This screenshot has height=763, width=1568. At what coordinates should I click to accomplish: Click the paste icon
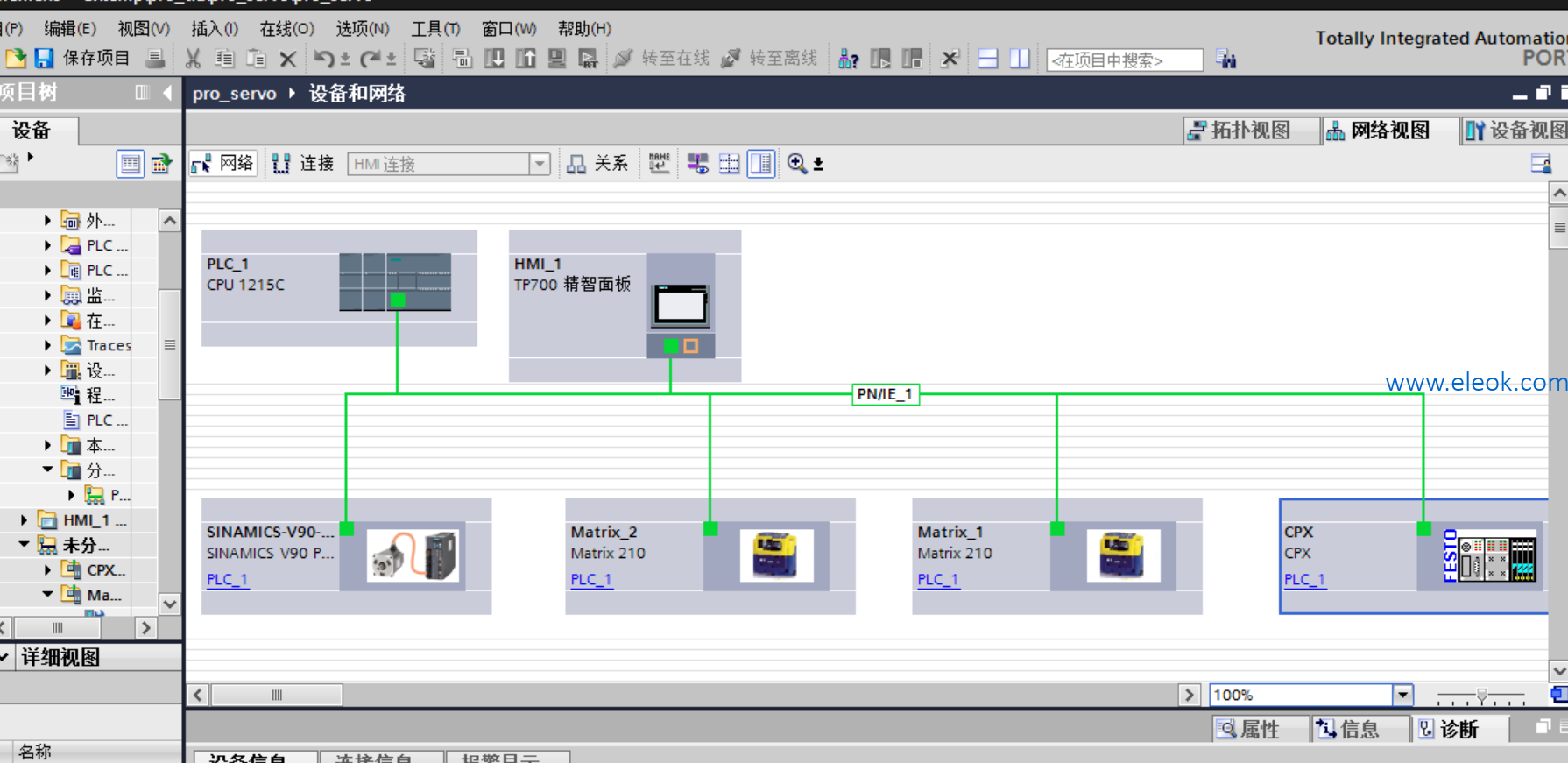click(x=256, y=59)
